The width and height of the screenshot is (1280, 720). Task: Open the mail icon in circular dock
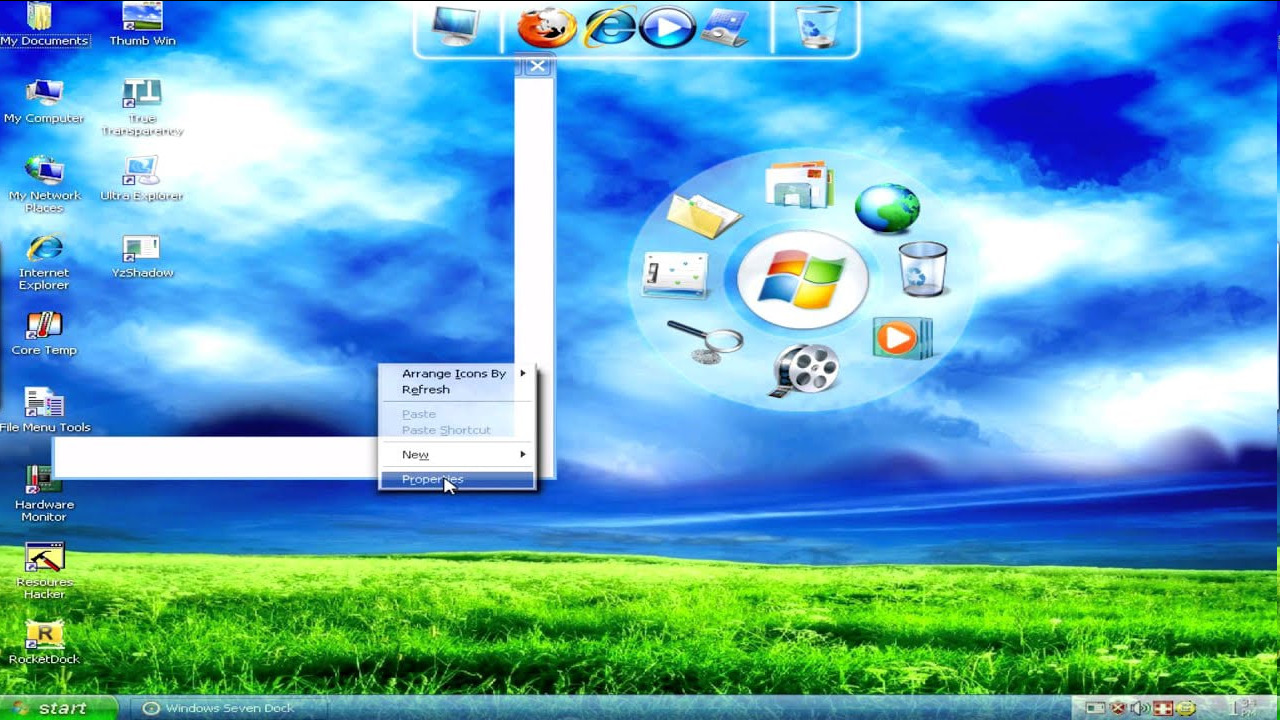click(x=799, y=184)
